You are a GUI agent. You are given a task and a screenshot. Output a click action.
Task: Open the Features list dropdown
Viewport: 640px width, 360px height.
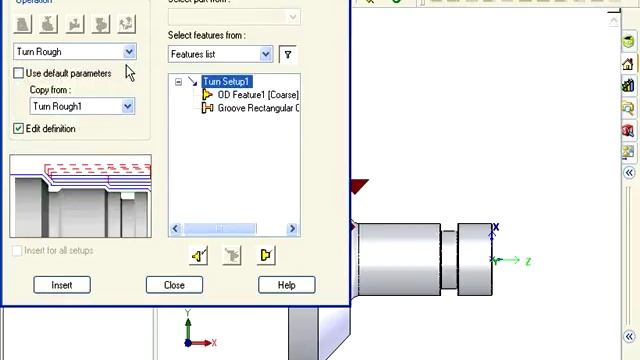(266, 54)
